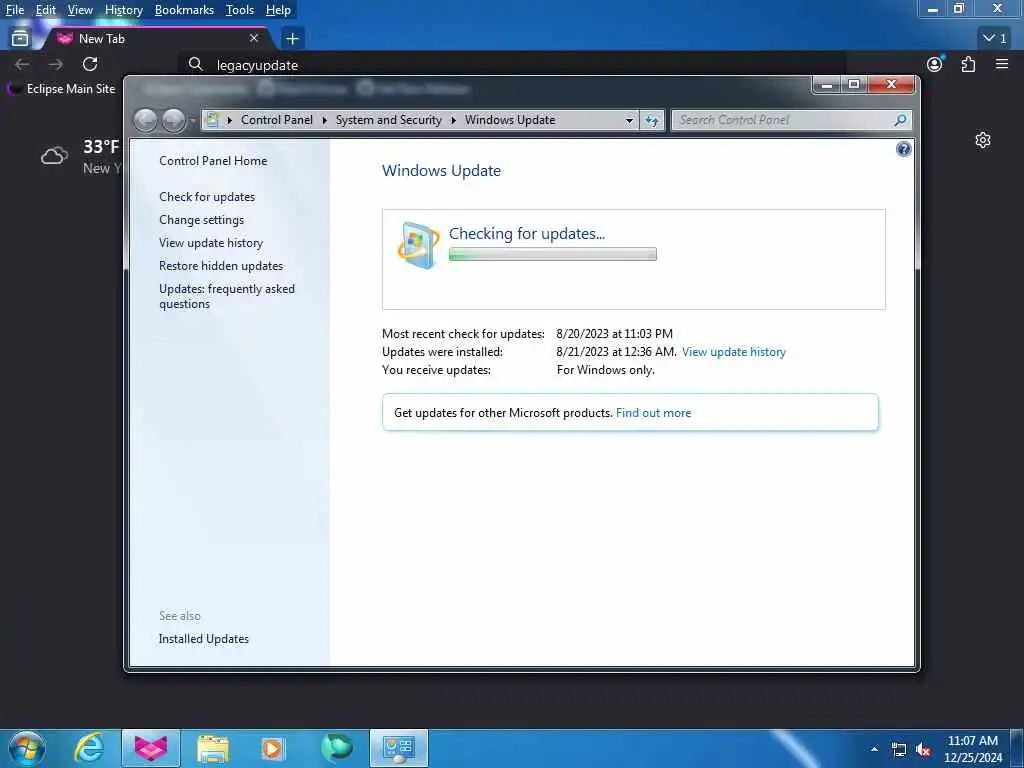Switch to the Eclipse browser taskbar icon
1024x768 pixels.
[x=151, y=748]
